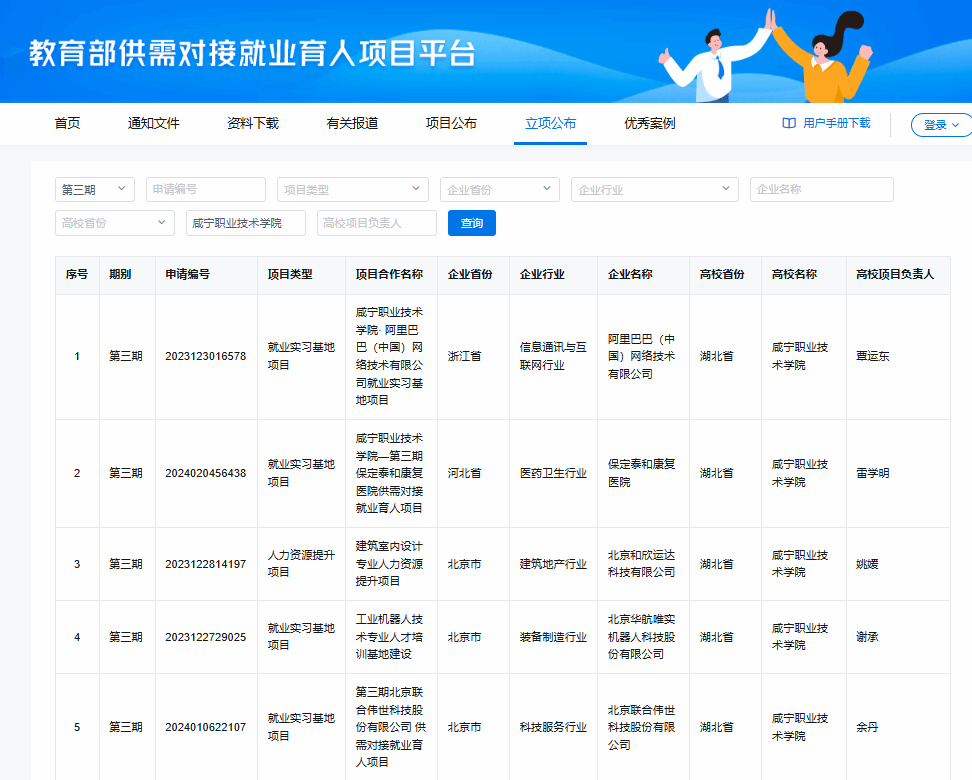Select the 项目公布 tab
Screen dimensions: 972x780
(x=451, y=124)
